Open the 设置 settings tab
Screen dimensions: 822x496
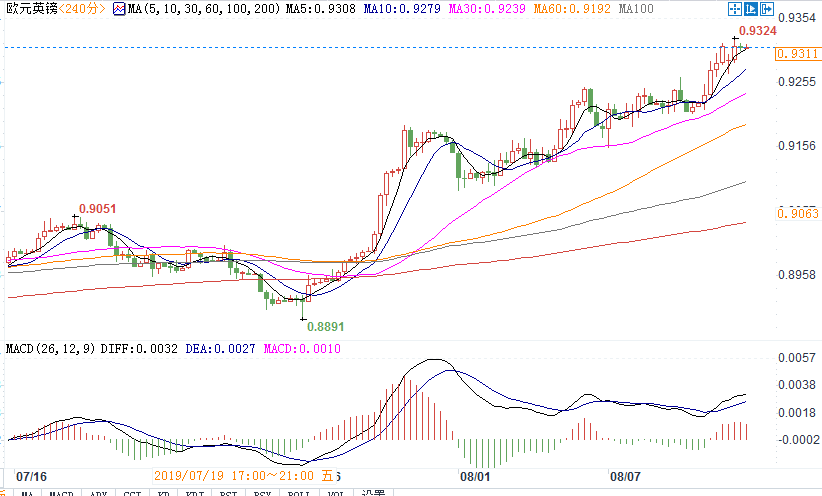point(372,493)
